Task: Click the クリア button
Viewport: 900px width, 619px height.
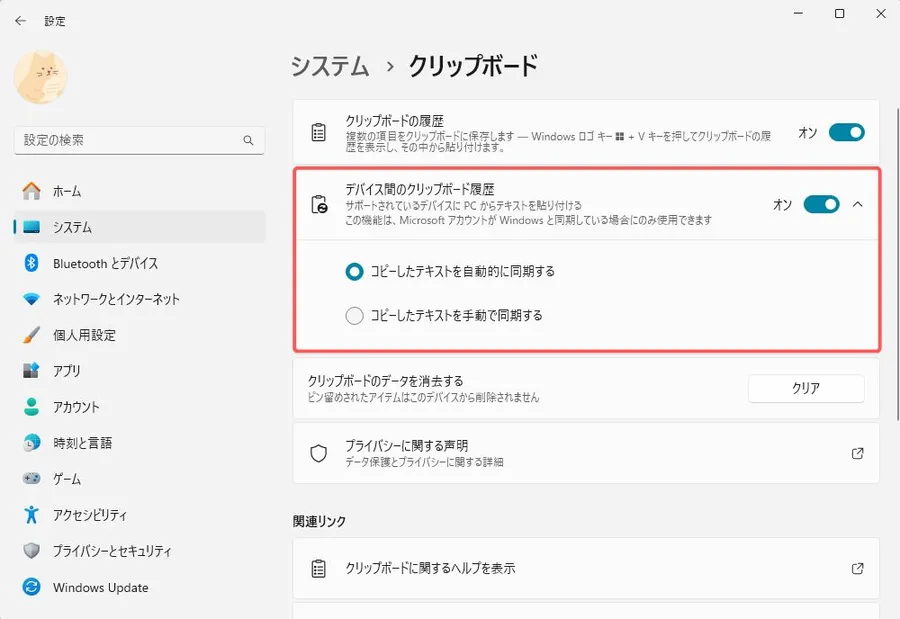Action: tap(805, 389)
